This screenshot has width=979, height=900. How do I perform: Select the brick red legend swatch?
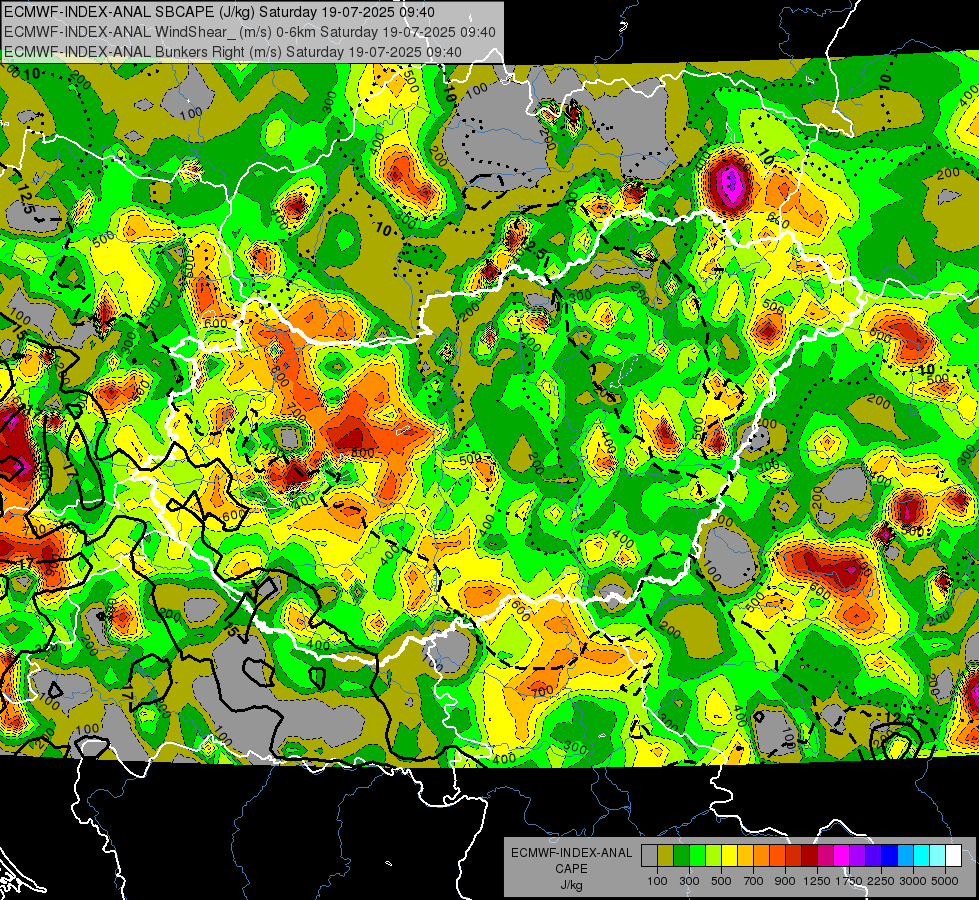(794, 855)
